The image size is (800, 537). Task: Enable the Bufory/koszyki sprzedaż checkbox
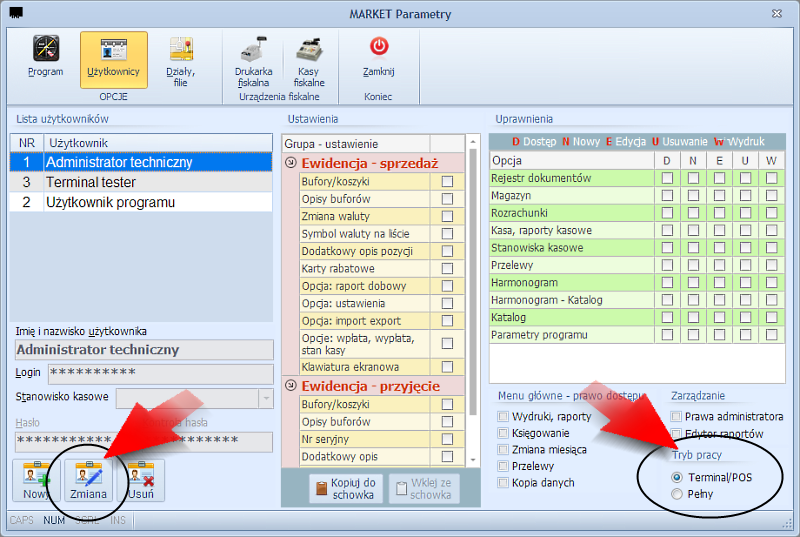coord(447,182)
